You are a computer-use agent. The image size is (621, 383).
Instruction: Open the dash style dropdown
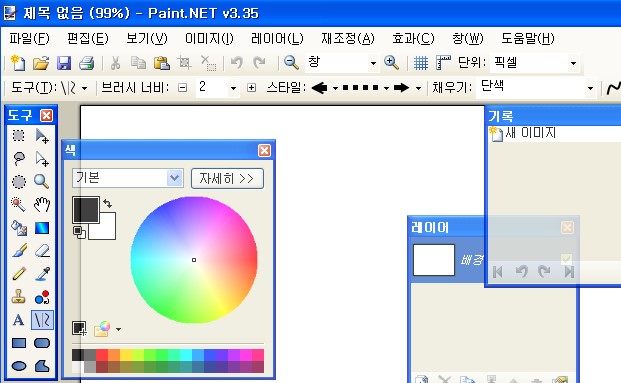tap(386, 88)
